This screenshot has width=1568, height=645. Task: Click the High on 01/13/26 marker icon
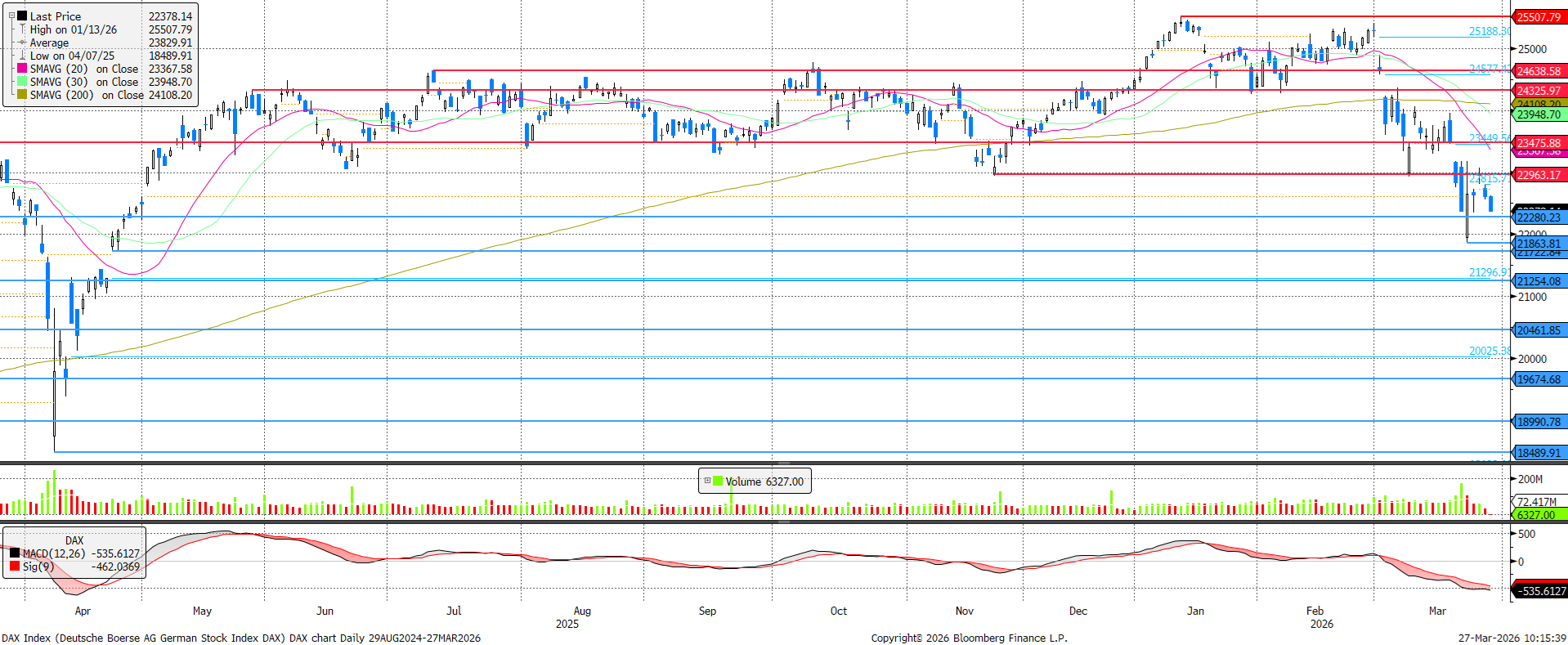click(x=22, y=29)
